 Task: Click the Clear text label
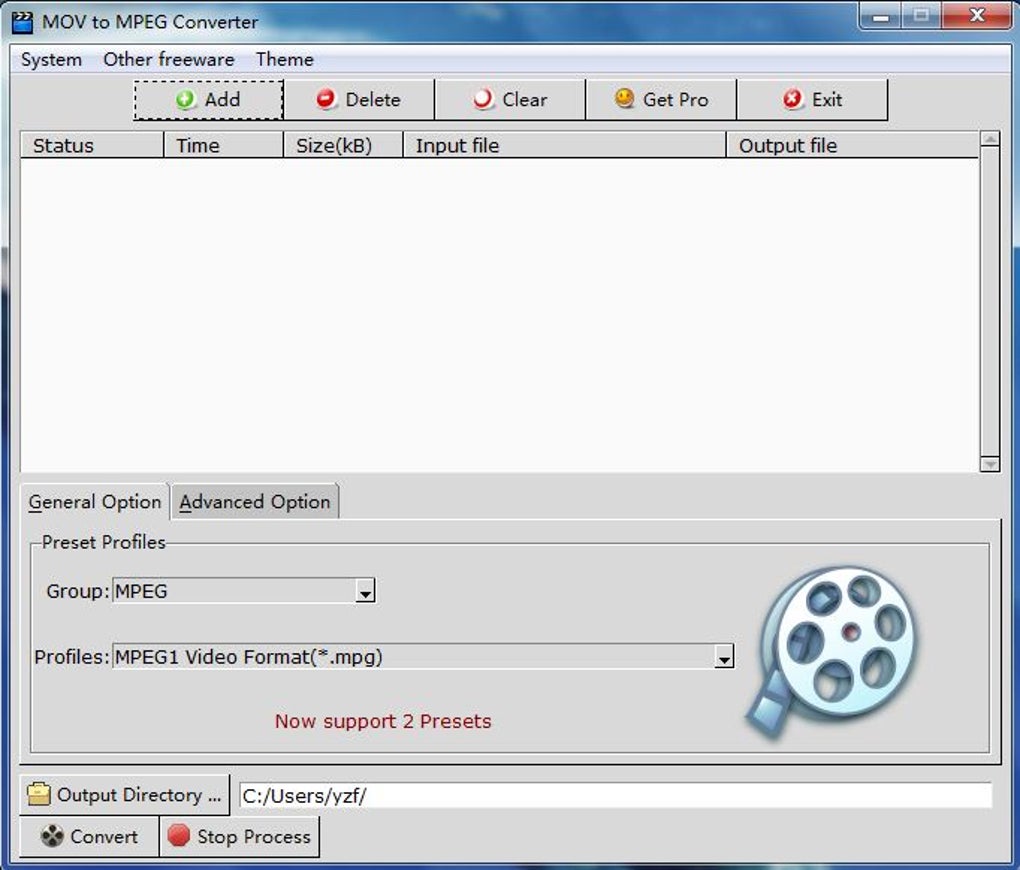525,100
